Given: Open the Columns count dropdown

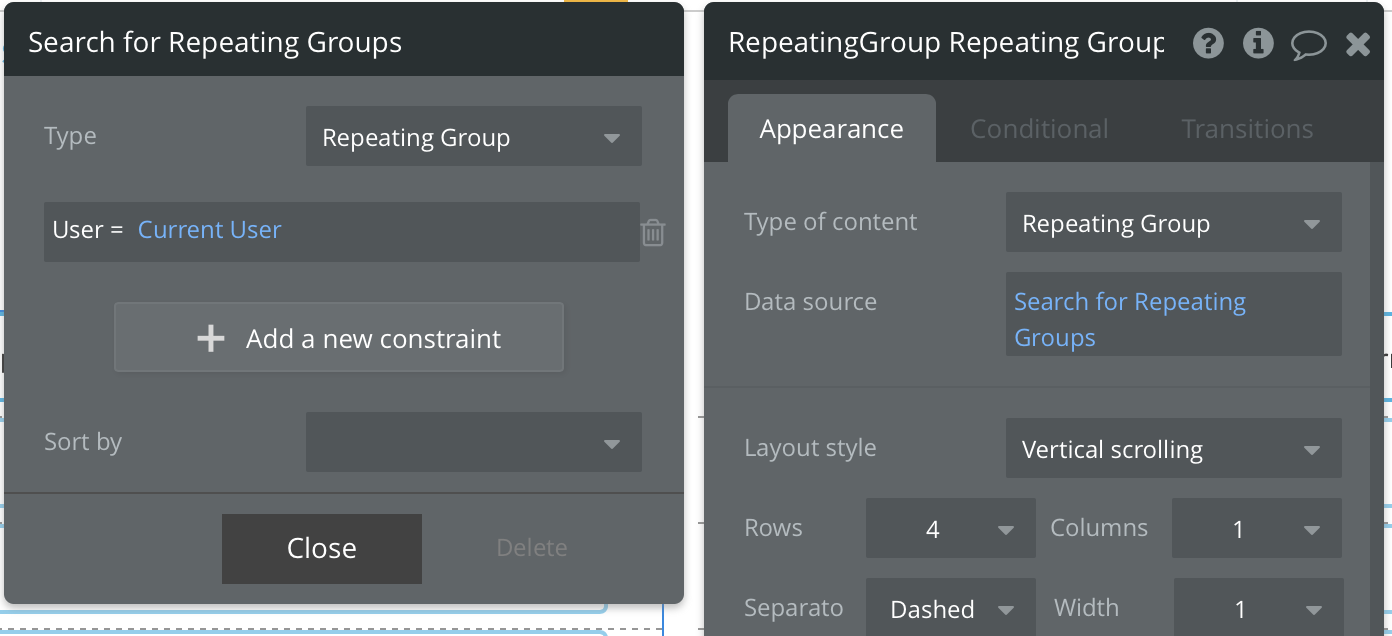Looking at the screenshot, I should [x=1256, y=529].
